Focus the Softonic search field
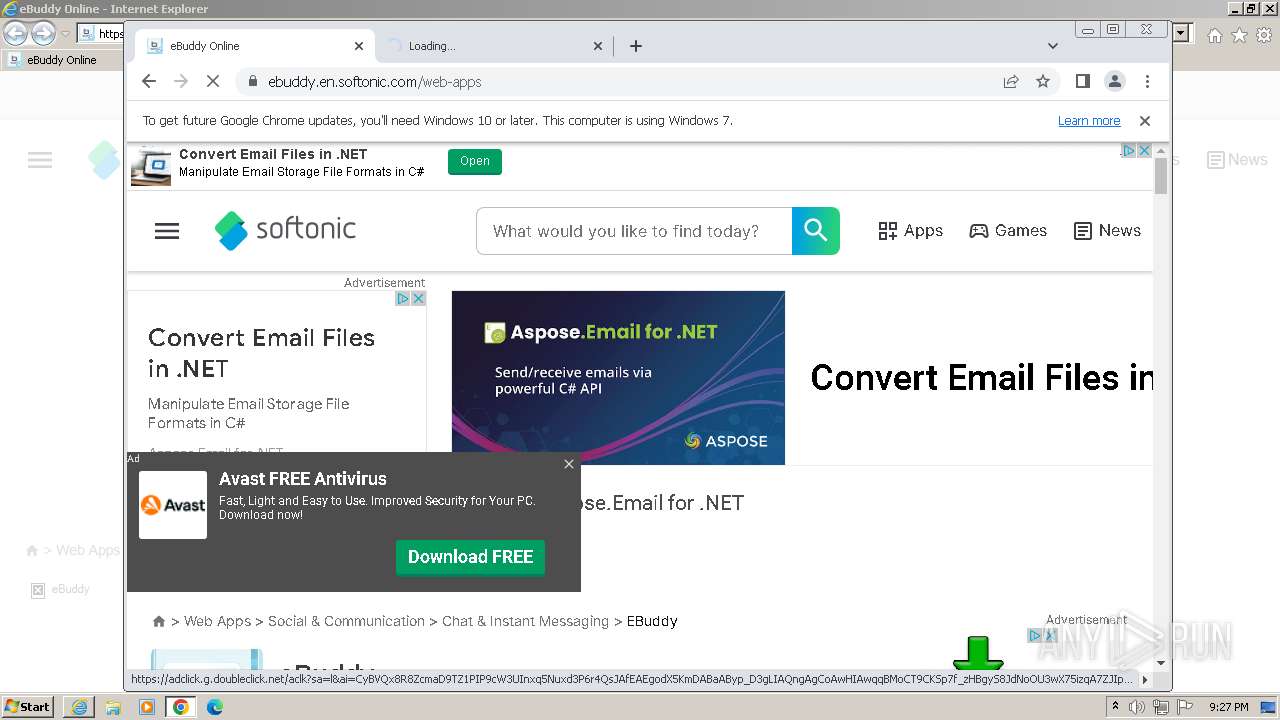This screenshot has width=1280, height=720. coord(634,231)
